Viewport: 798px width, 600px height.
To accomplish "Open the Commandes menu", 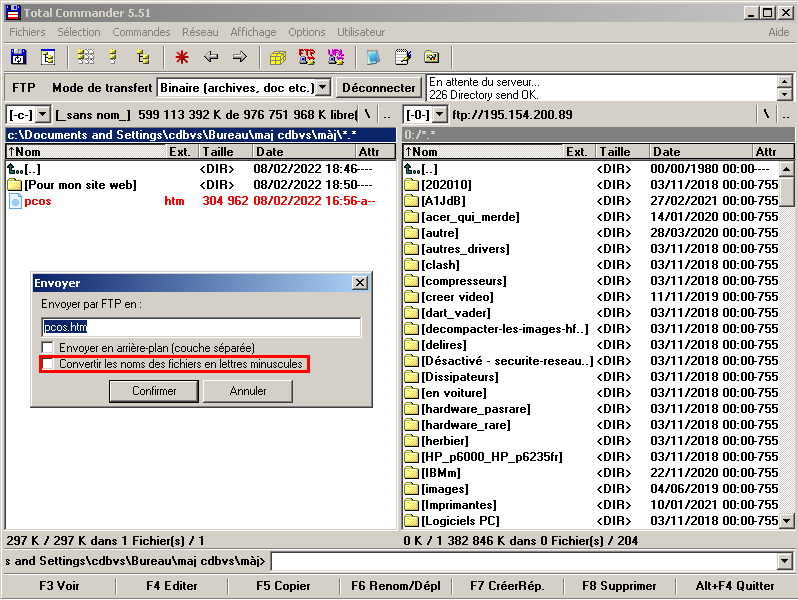I will [x=141, y=32].
